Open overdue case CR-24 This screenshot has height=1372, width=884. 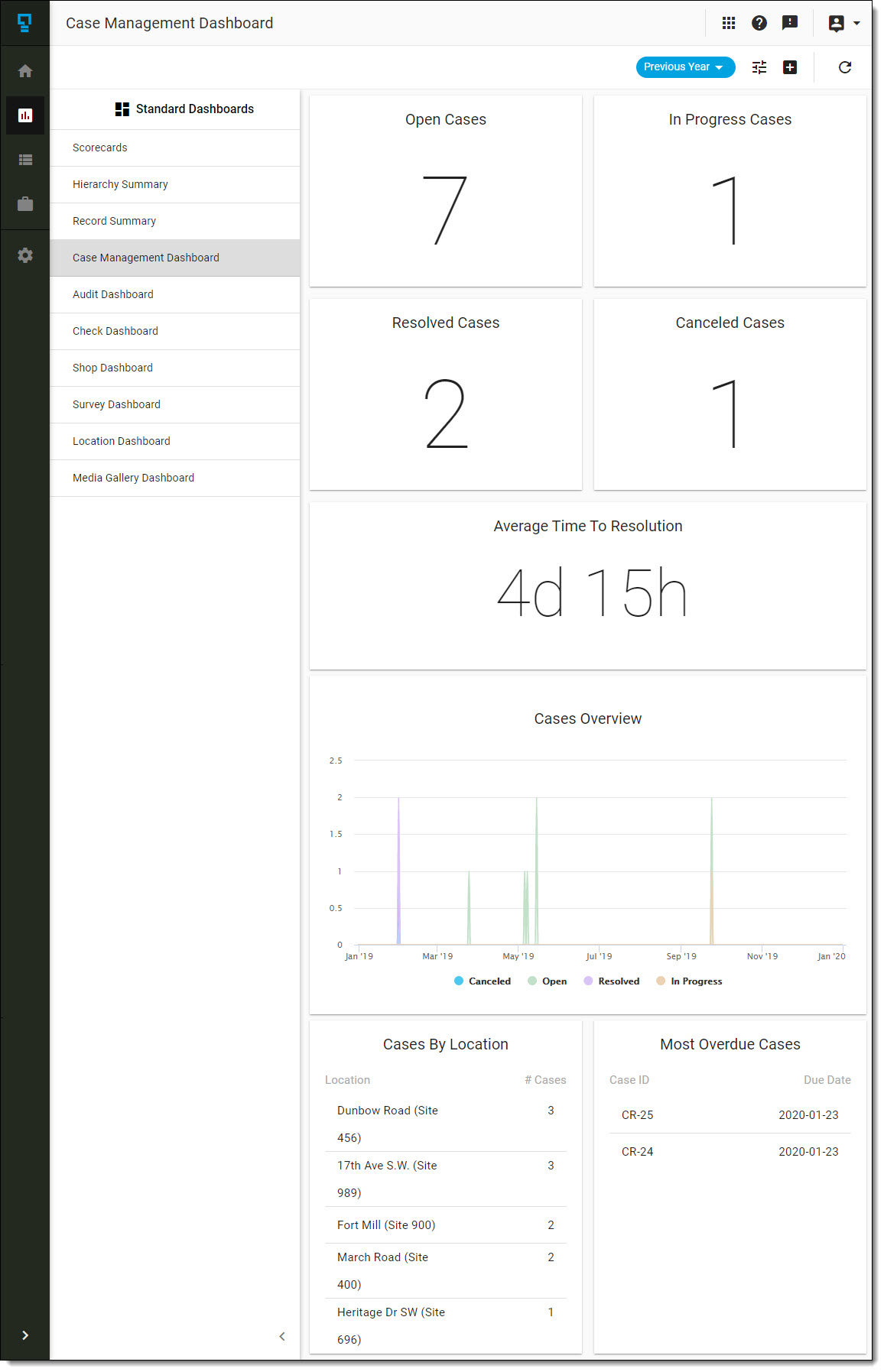[730, 1152]
